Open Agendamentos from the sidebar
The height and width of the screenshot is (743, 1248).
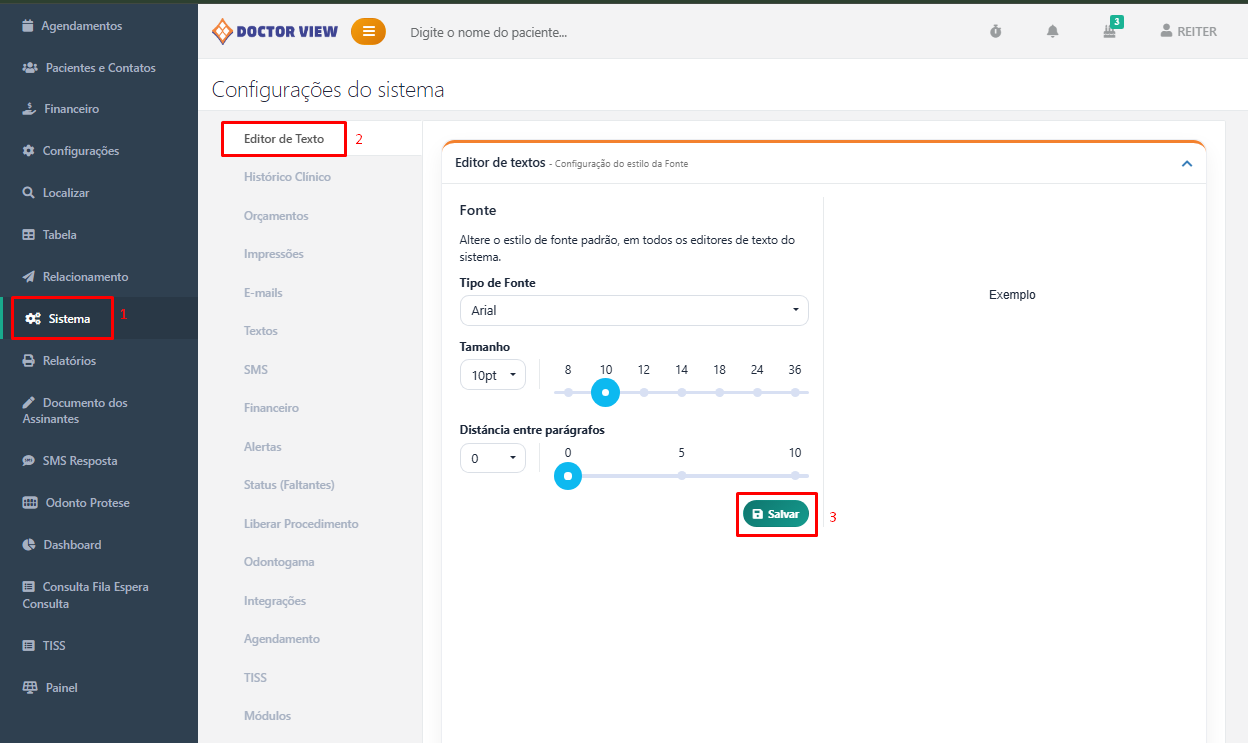pyautogui.click(x=81, y=26)
